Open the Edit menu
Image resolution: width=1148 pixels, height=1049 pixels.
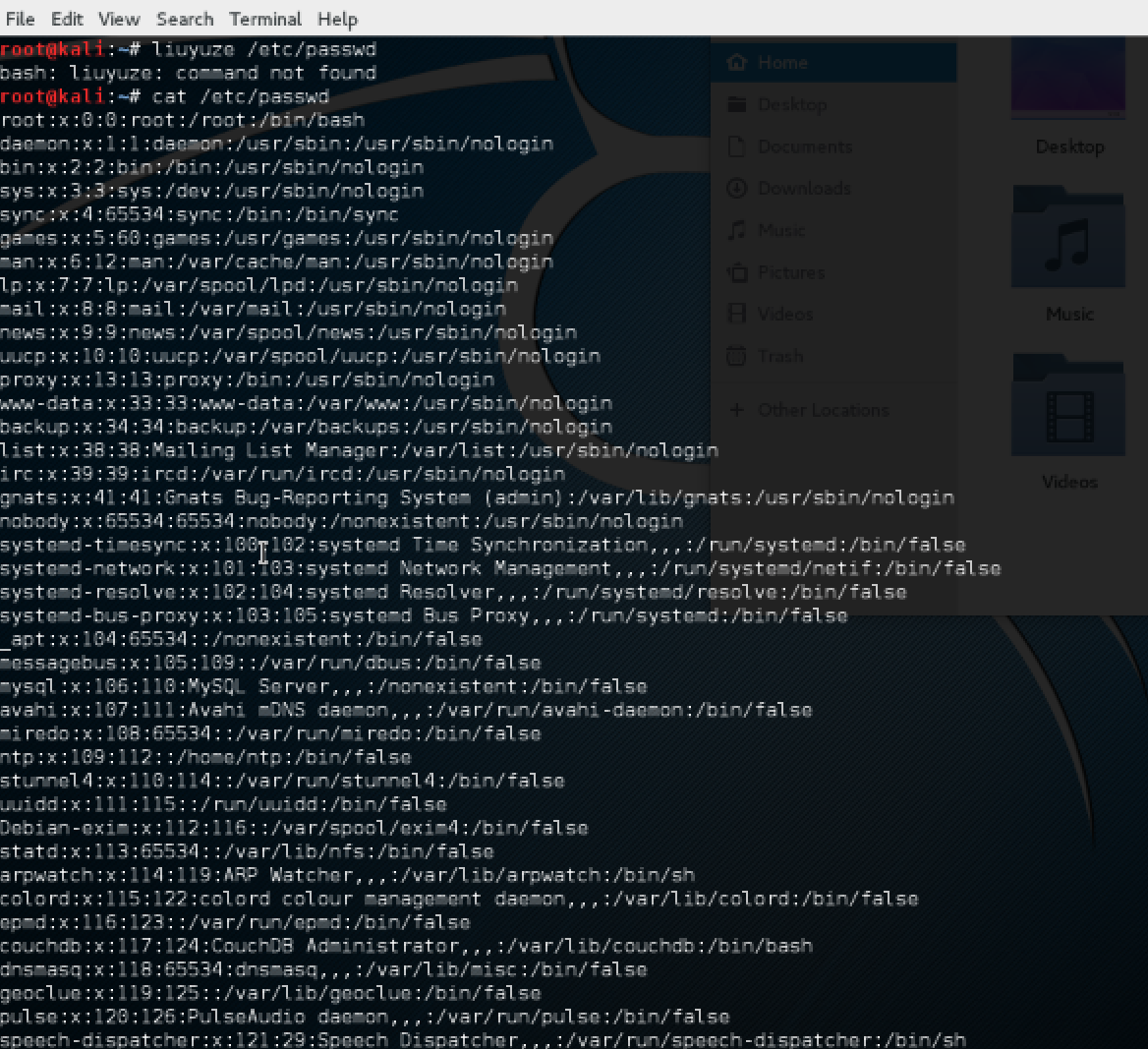tap(67, 19)
